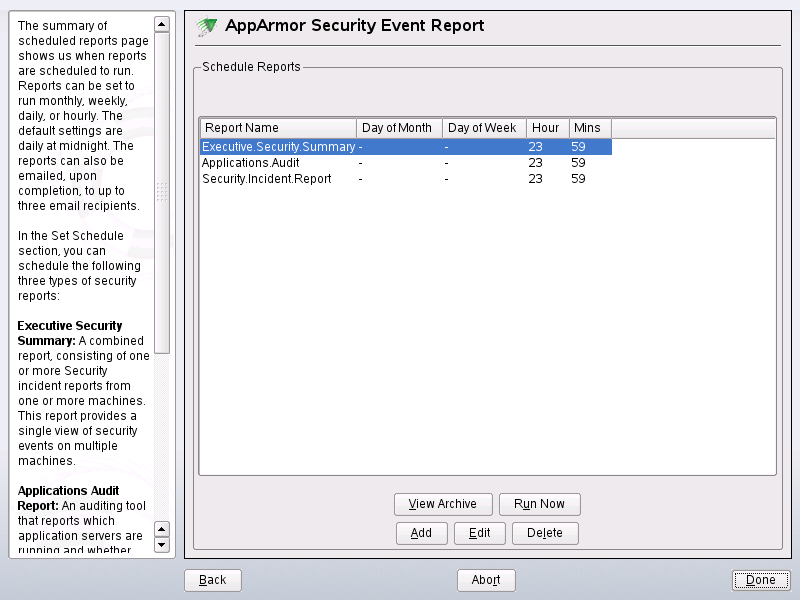Open the report archive with View Archive
Viewport: 800px width, 600px height.
[x=443, y=504]
